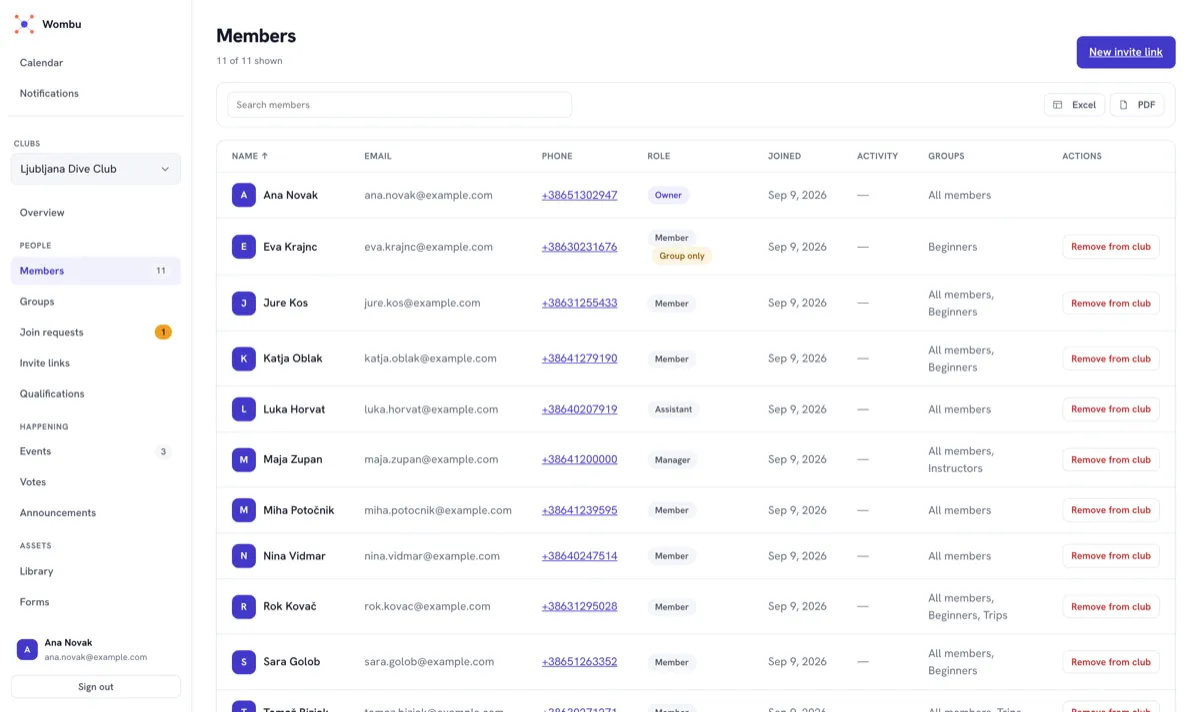The height and width of the screenshot is (712, 1200).
Task: Create a New invite link
Action: (x=1126, y=52)
